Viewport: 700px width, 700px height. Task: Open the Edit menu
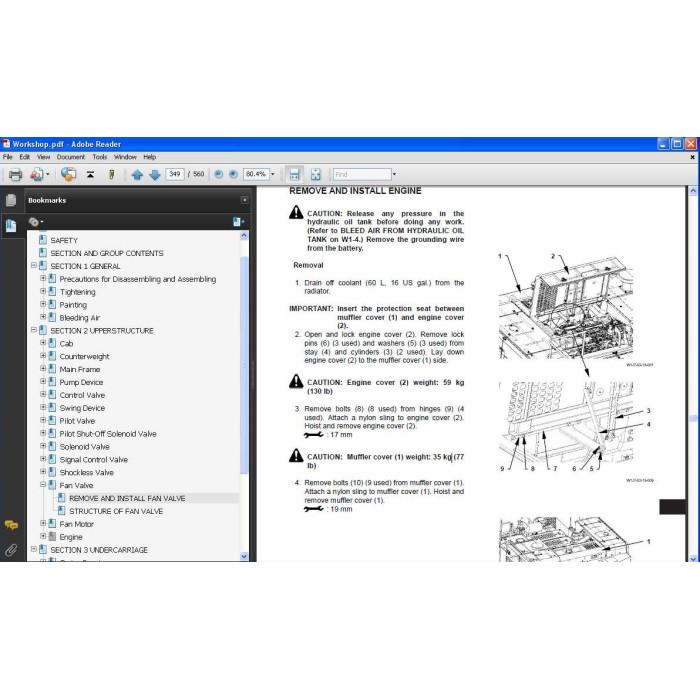click(25, 157)
